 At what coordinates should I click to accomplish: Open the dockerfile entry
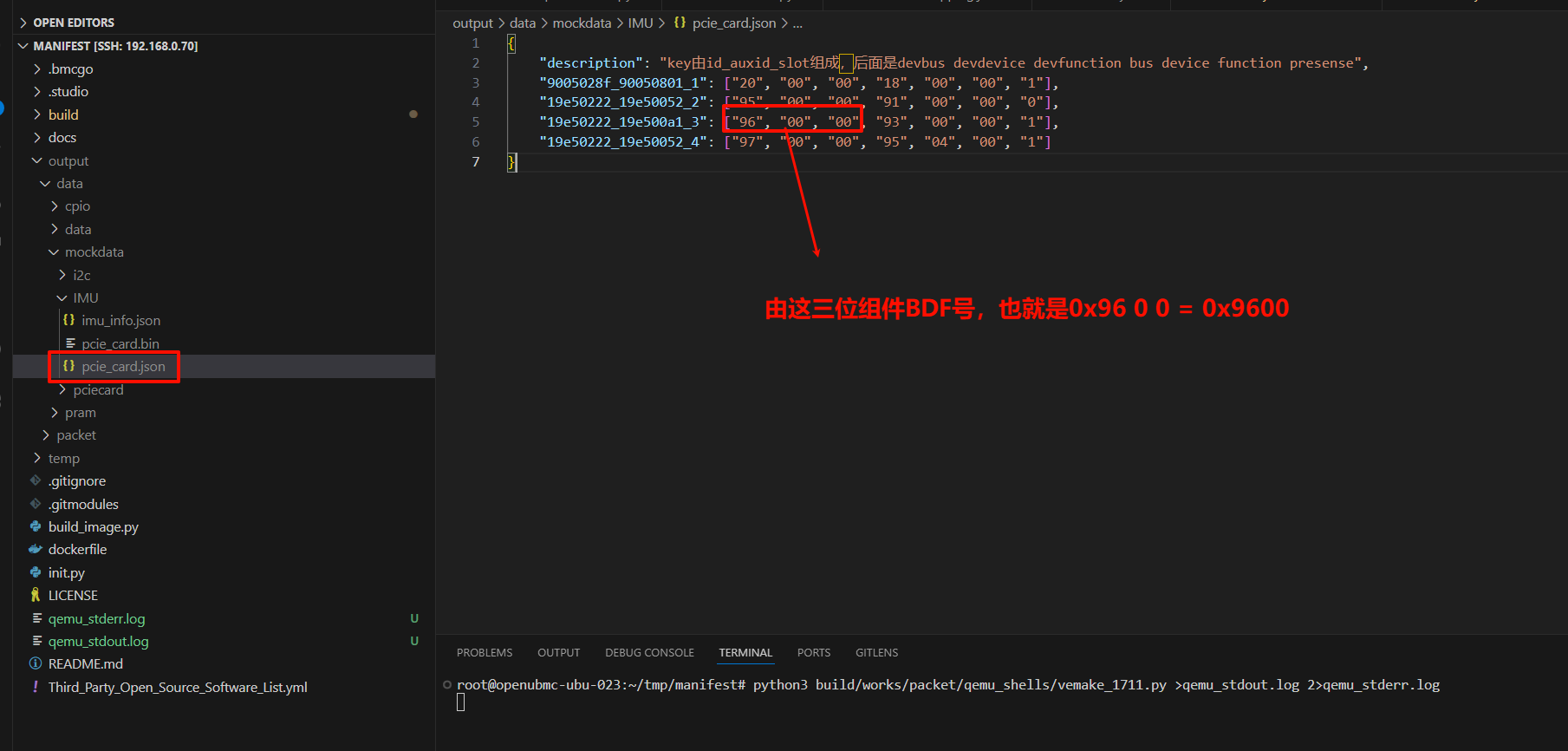pyautogui.click(x=77, y=550)
